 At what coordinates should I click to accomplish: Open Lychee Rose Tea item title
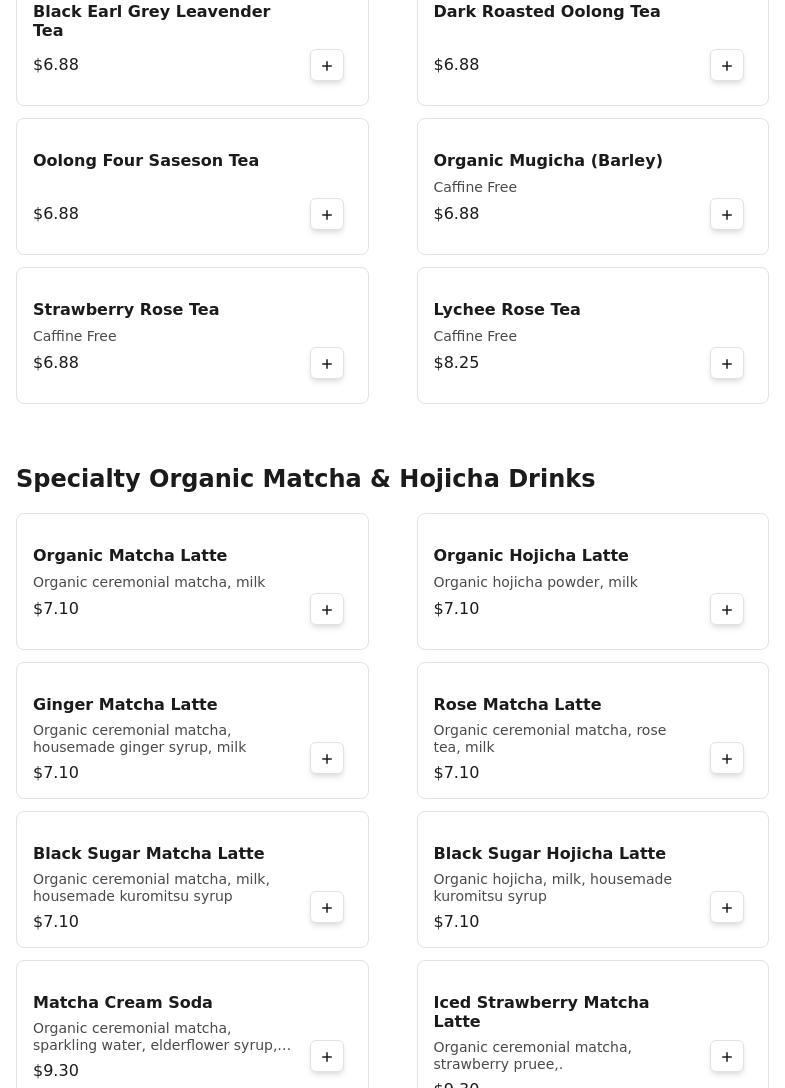pyautogui.click(x=507, y=310)
